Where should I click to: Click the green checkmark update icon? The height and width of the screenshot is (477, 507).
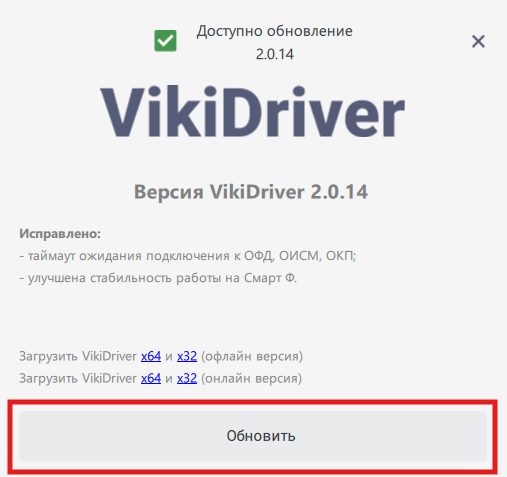point(165,41)
